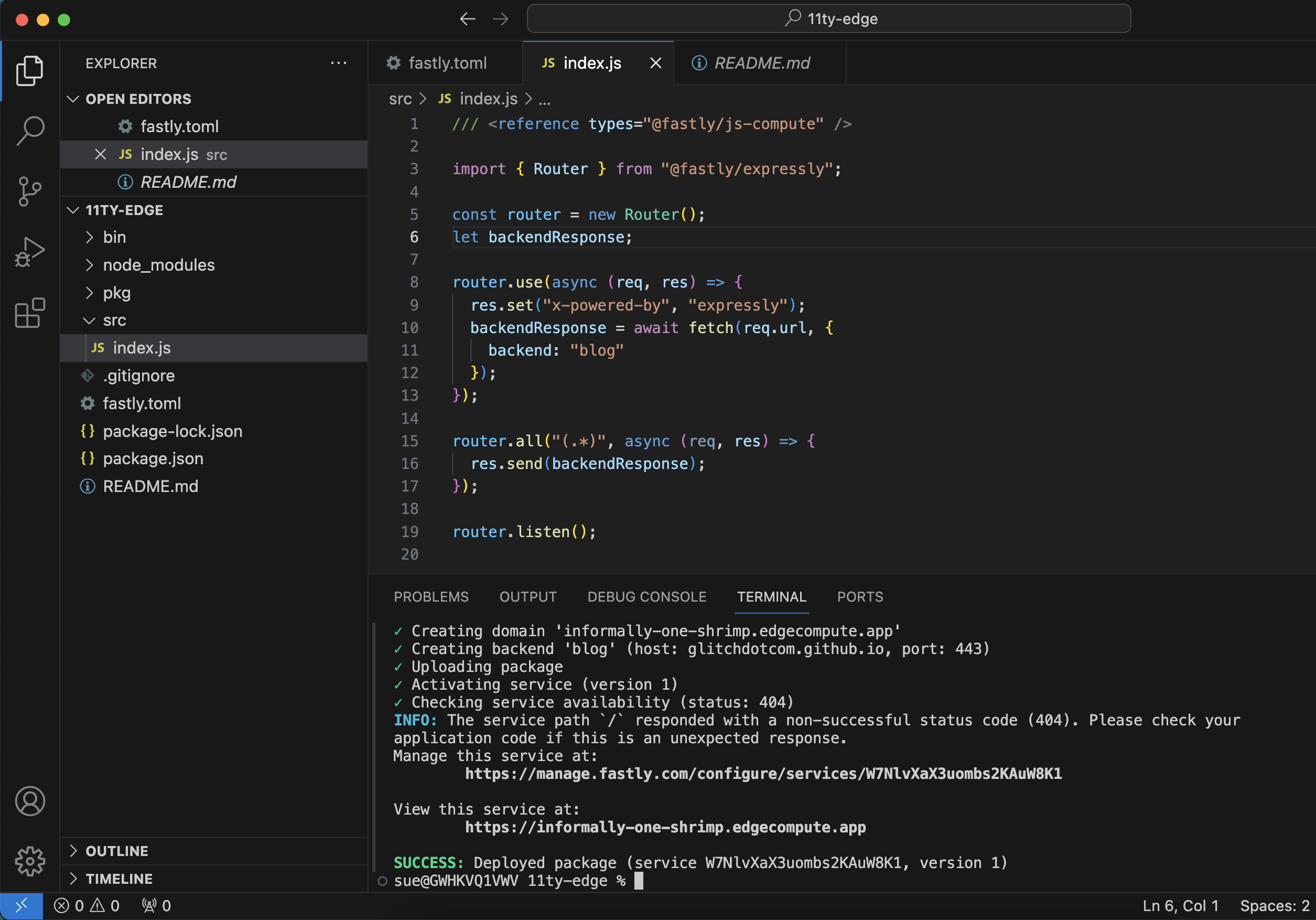Screen dimensions: 1316x920
Task: Open the Run and Debug view icon
Action: (x=30, y=252)
